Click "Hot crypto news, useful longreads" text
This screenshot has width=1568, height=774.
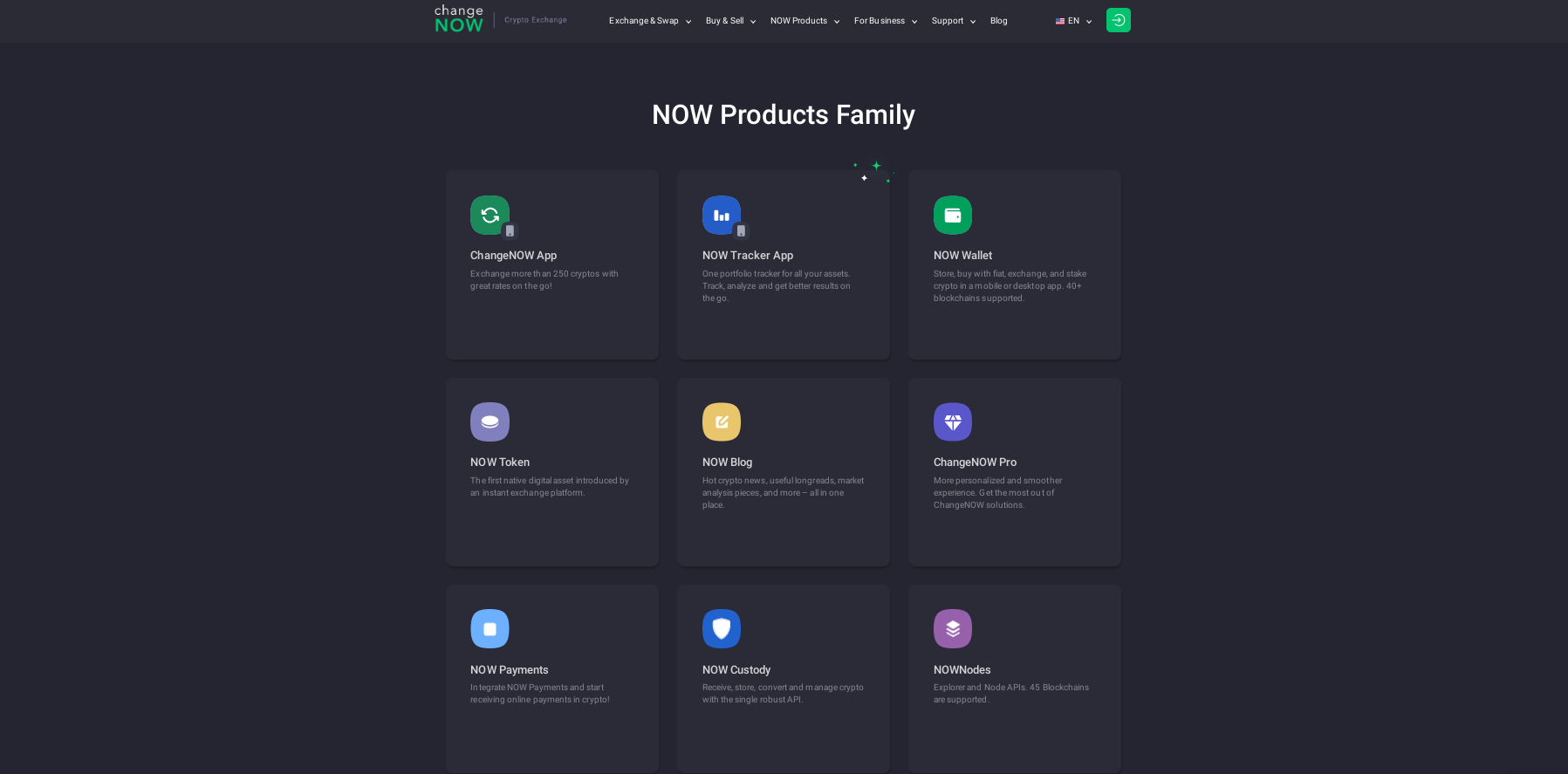click(x=784, y=493)
